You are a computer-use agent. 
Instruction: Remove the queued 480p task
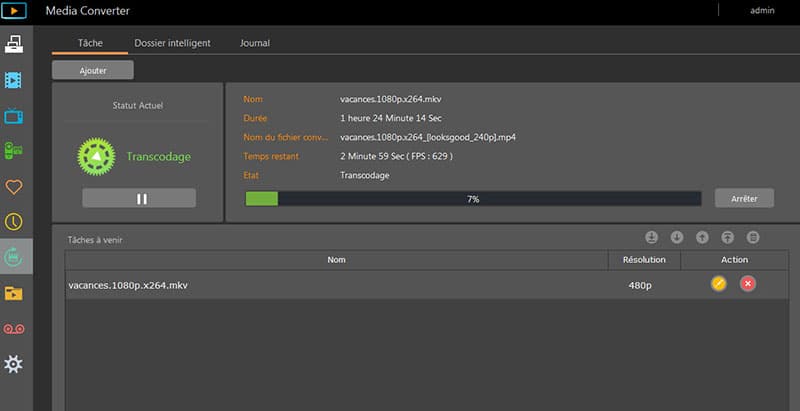[748, 284]
